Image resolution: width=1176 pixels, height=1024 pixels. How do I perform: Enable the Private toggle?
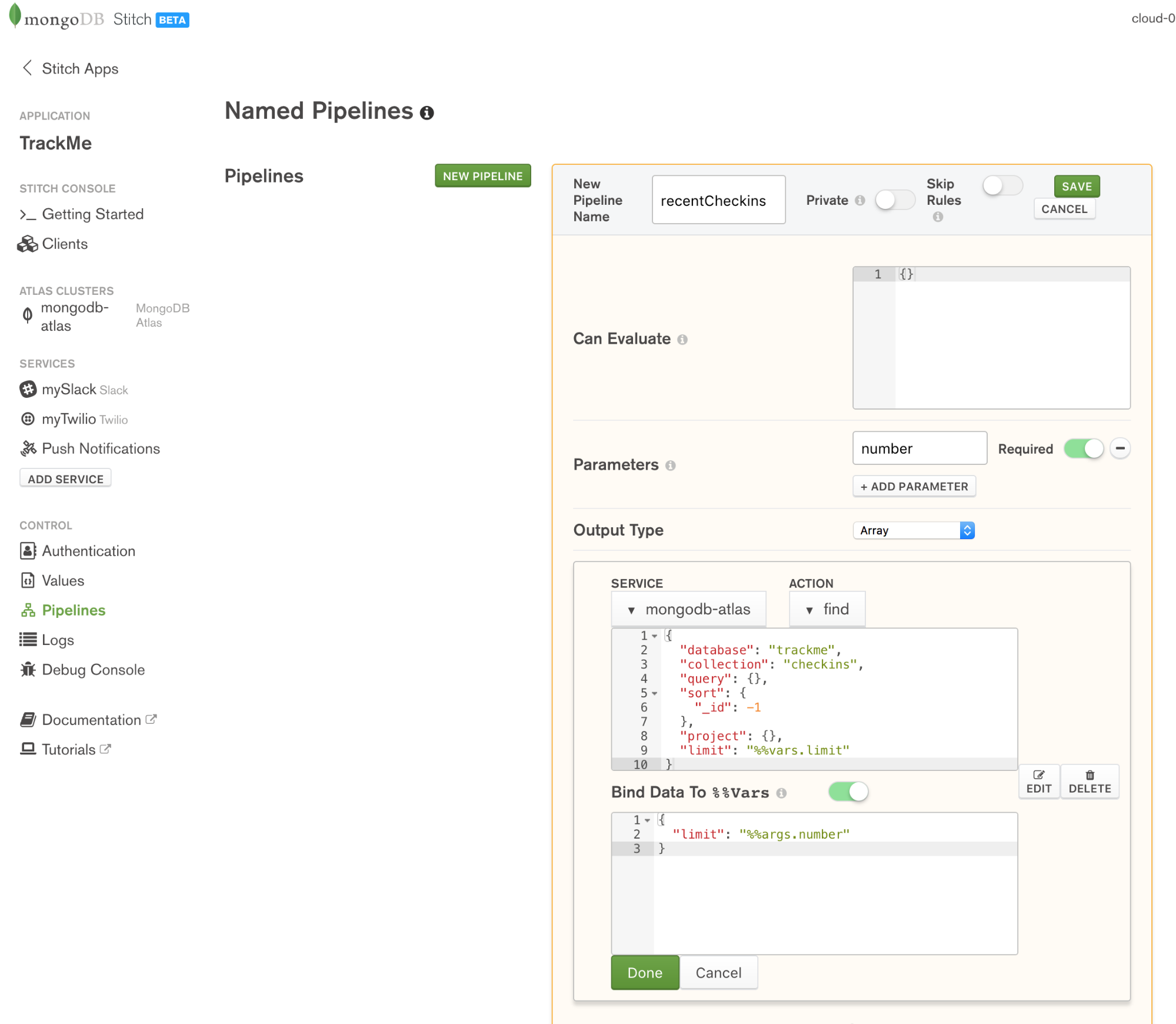point(894,200)
